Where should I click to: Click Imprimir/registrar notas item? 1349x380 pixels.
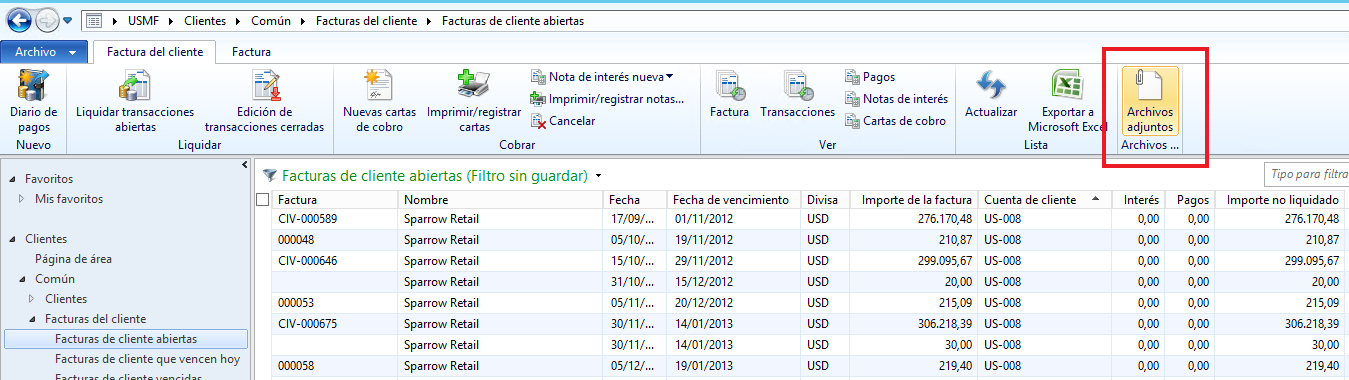click(x=607, y=98)
